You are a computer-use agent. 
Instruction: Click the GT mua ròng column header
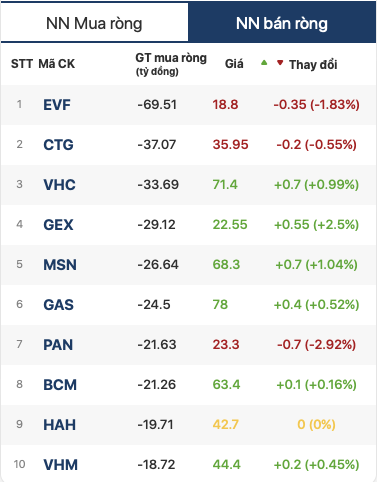[171, 64]
